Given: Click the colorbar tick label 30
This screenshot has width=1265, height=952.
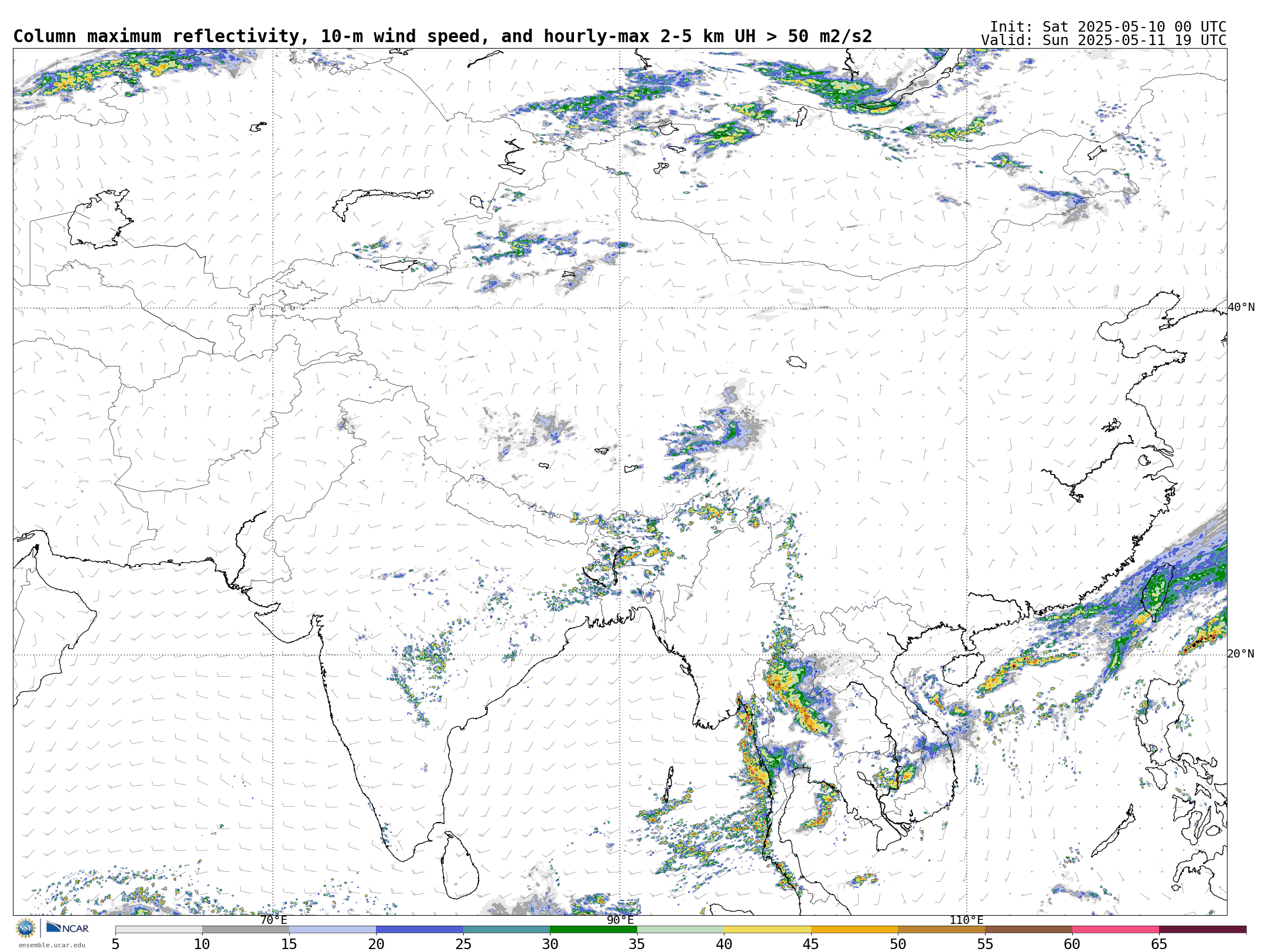Looking at the screenshot, I should coord(550,944).
